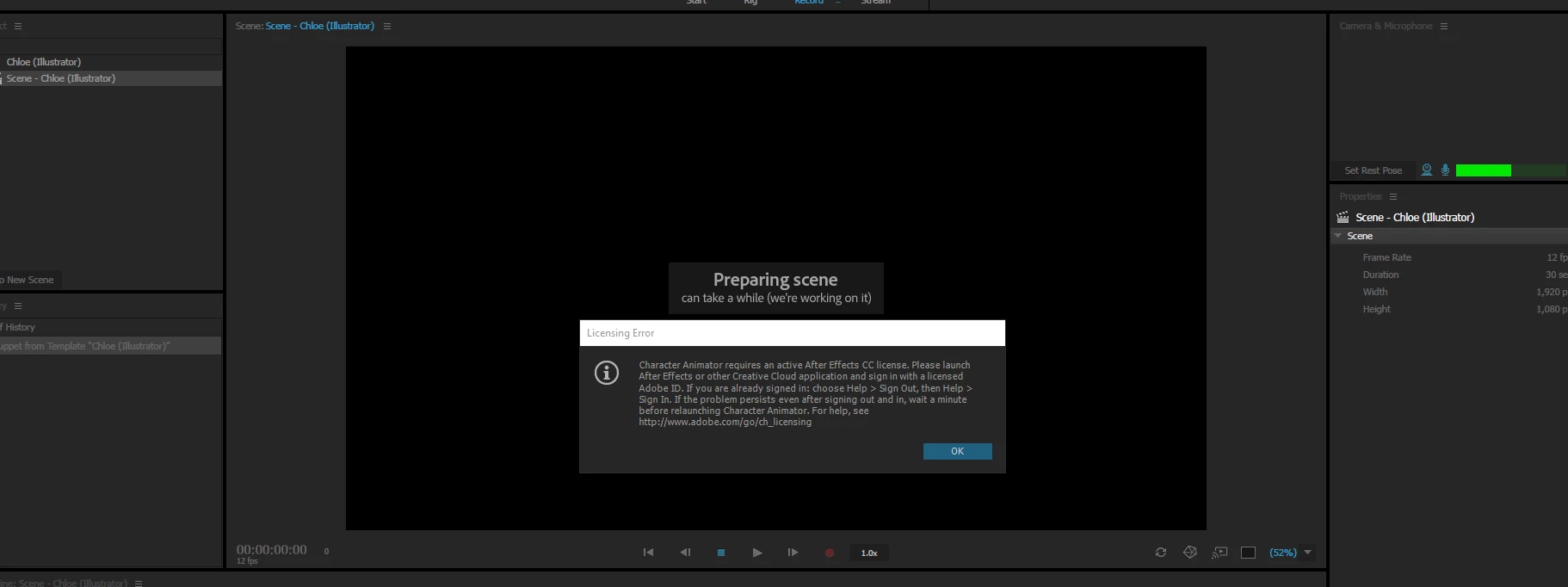The height and width of the screenshot is (587, 1568).
Task: Click the zoom dropdown arrow
Action: 1308,553
